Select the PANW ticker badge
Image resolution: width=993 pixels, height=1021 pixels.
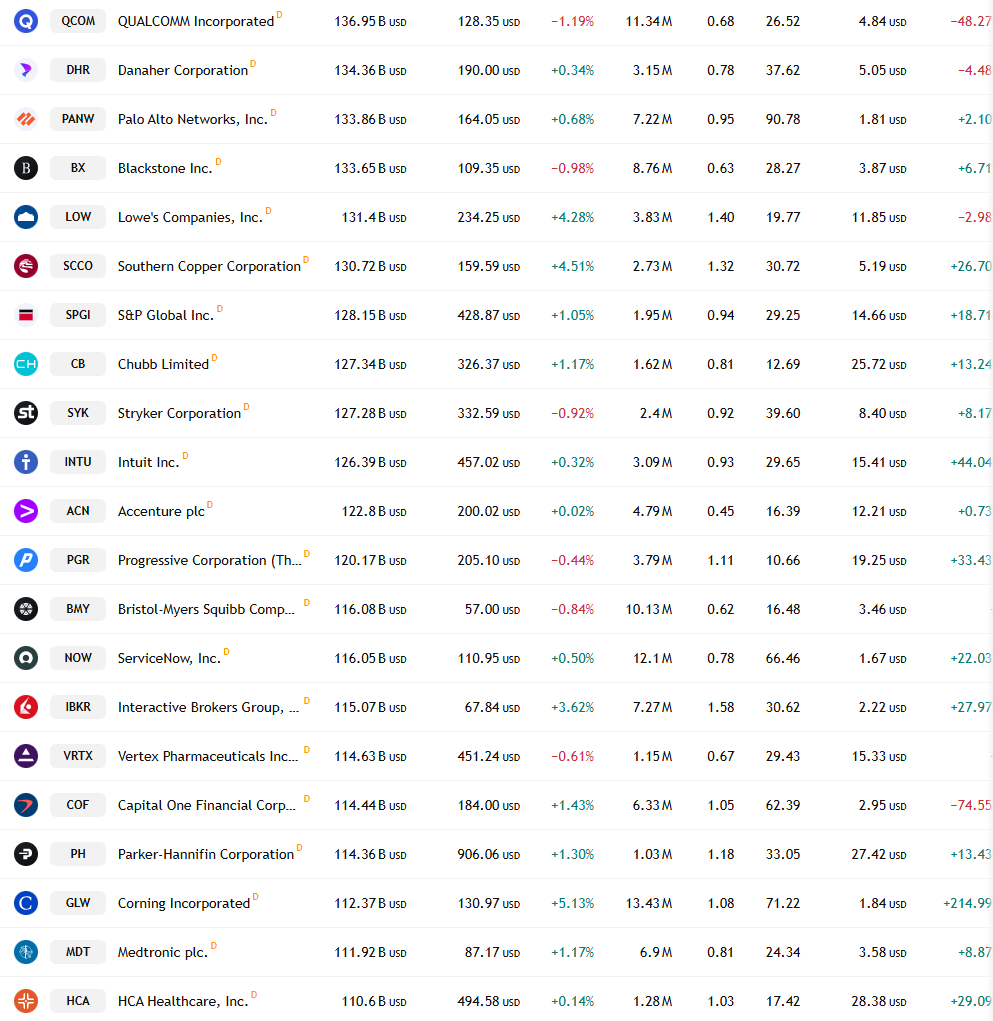pyautogui.click(x=78, y=119)
